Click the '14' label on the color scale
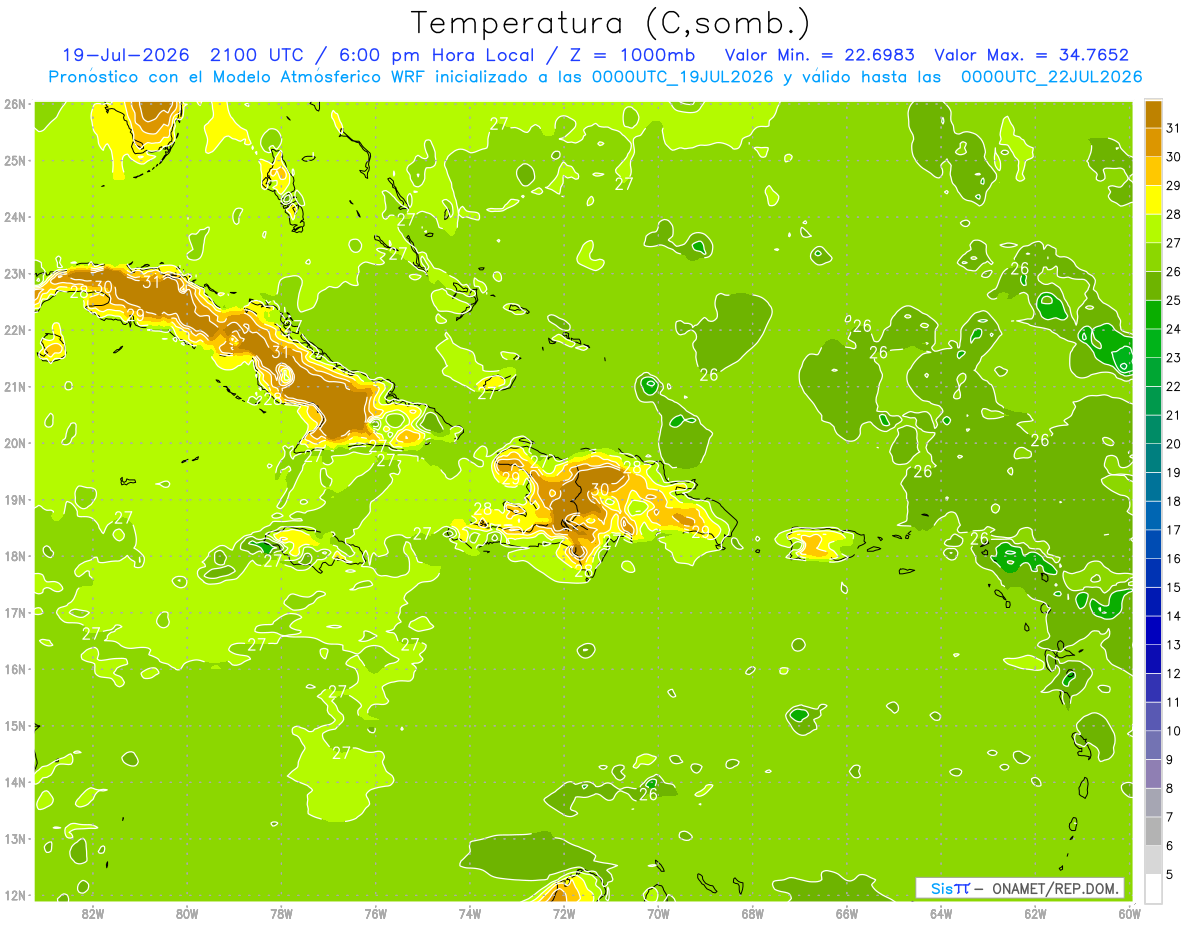This screenshot has width=1200, height=927. pyautogui.click(x=1173, y=616)
